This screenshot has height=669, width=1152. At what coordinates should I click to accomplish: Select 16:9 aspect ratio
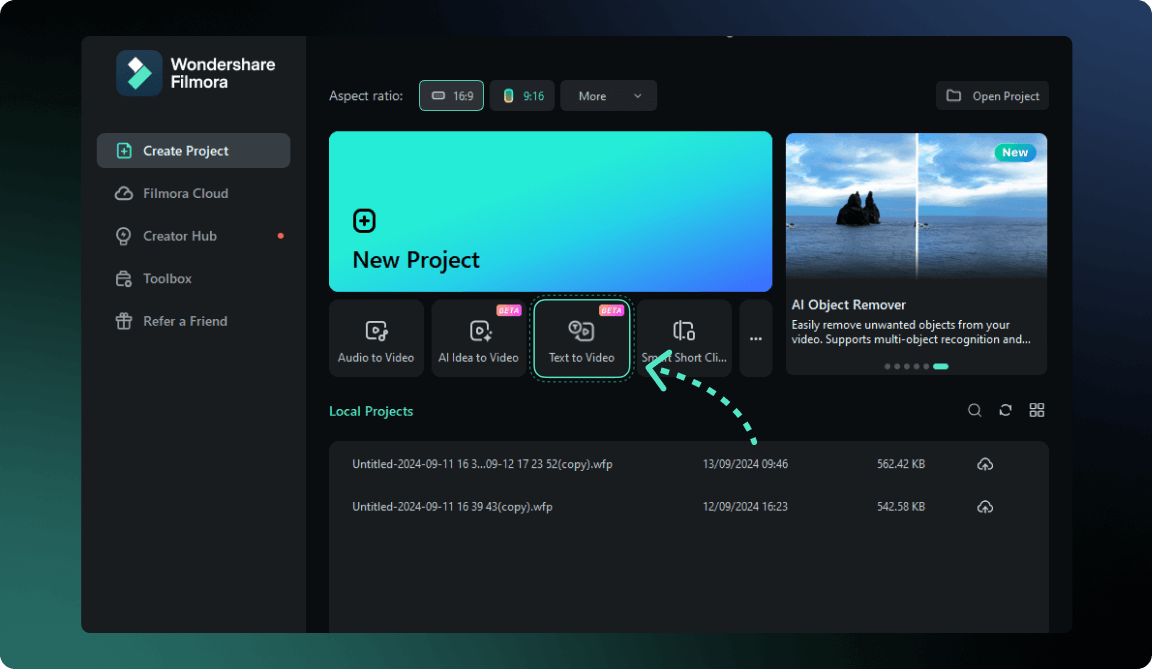coord(451,95)
